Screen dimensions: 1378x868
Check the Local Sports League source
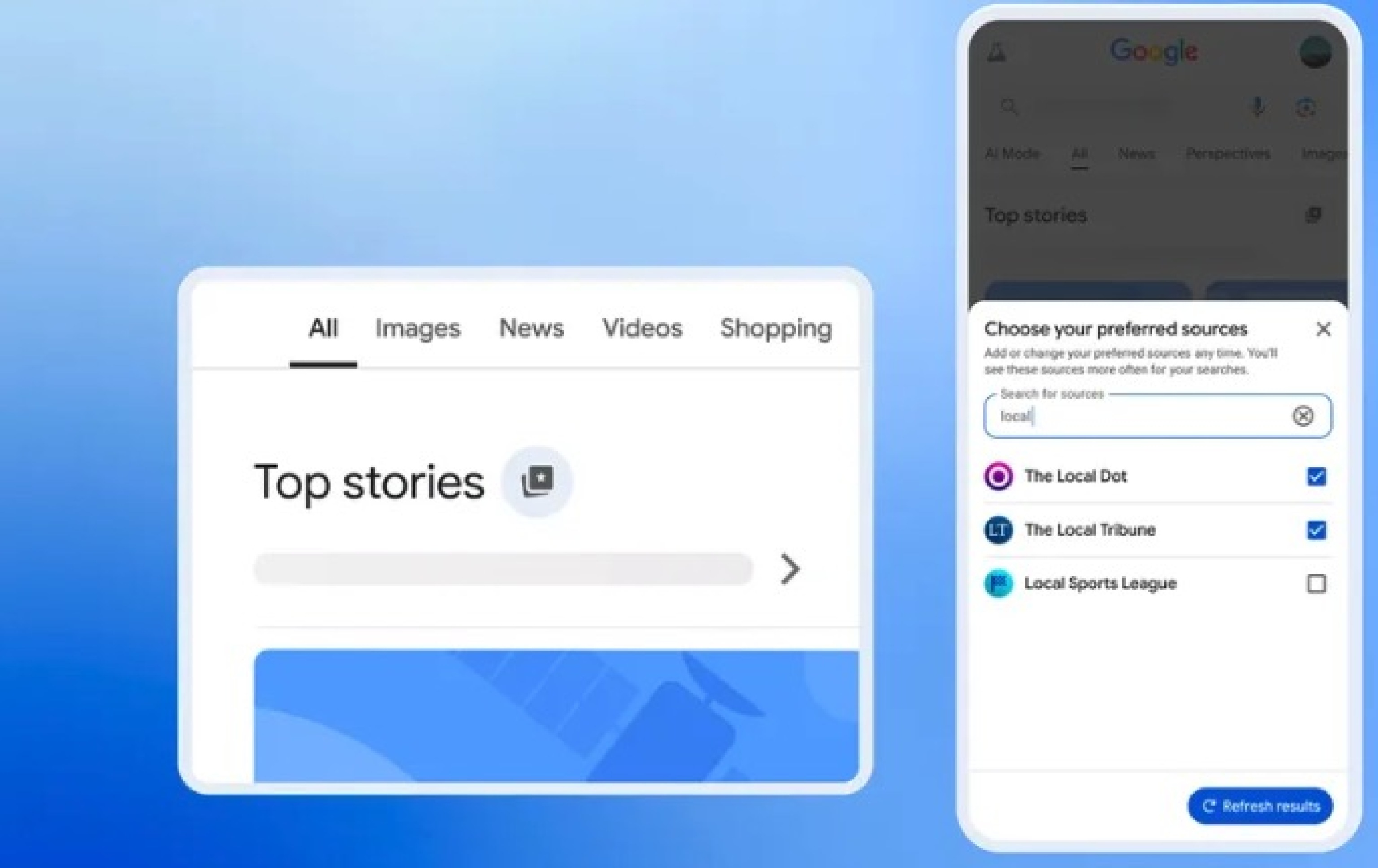click(x=1316, y=584)
